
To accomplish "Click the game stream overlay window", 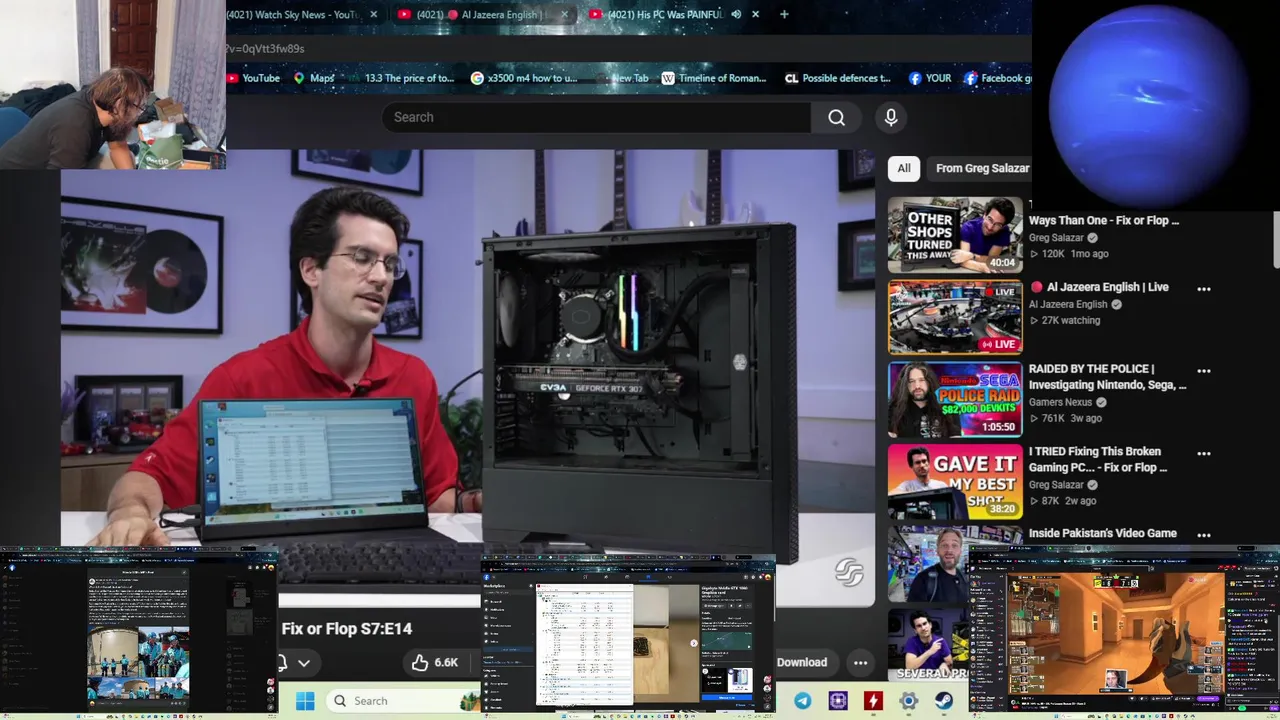I will click(1124, 630).
